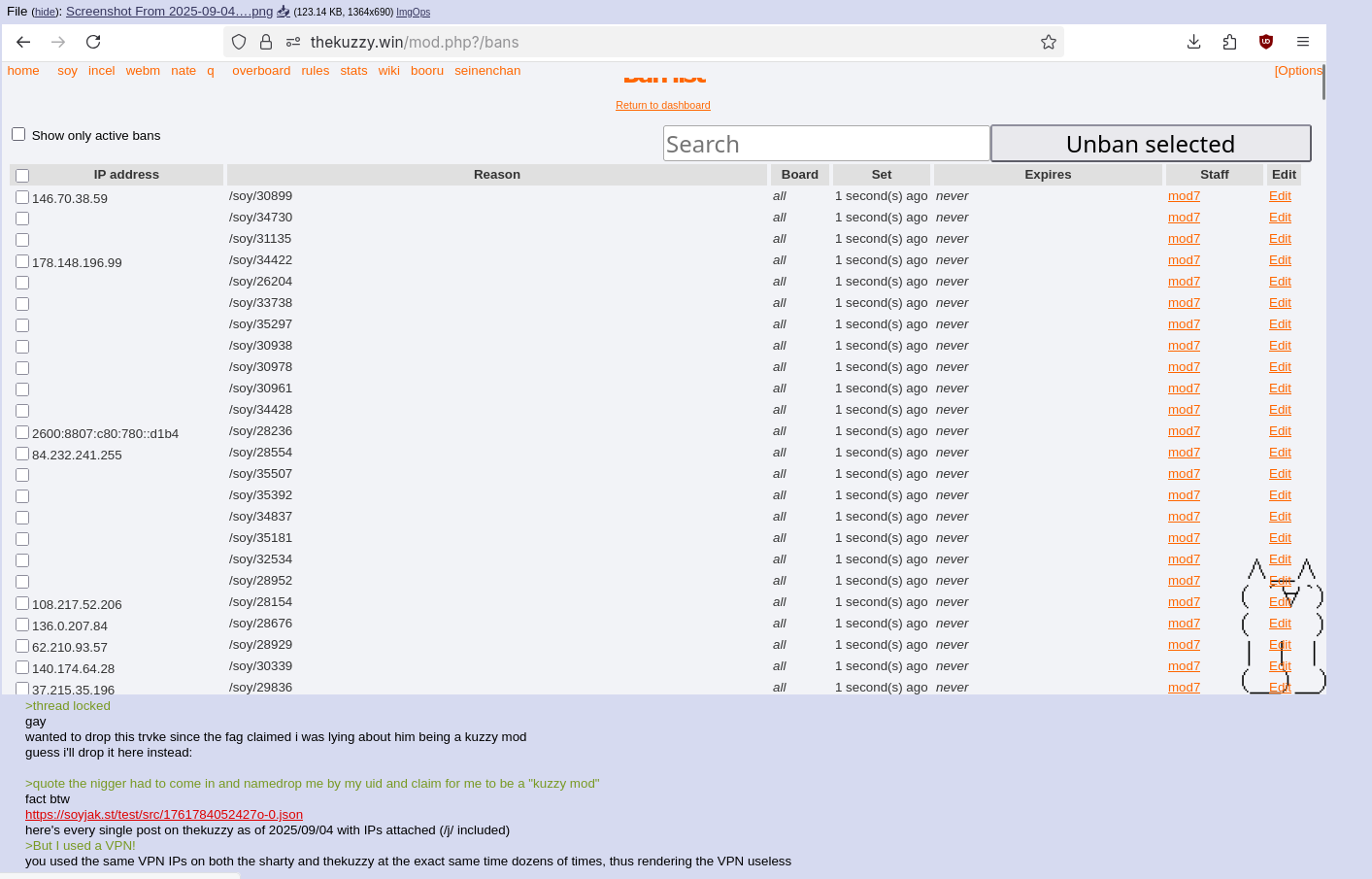
Task: Open the browser downloads panel
Action: pyautogui.click(x=1194, y=42)
